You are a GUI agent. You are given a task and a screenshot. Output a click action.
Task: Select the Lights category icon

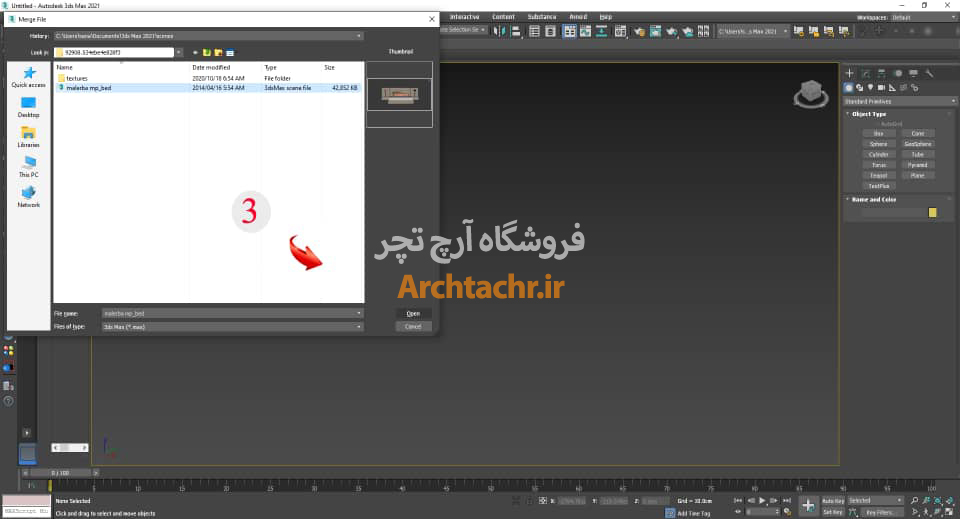871,88
